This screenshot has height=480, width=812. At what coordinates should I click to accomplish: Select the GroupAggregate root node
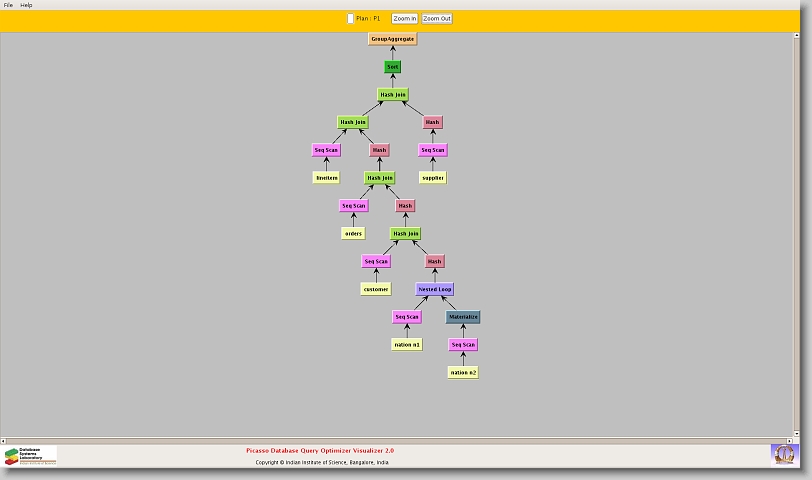(x=392, y=39)
